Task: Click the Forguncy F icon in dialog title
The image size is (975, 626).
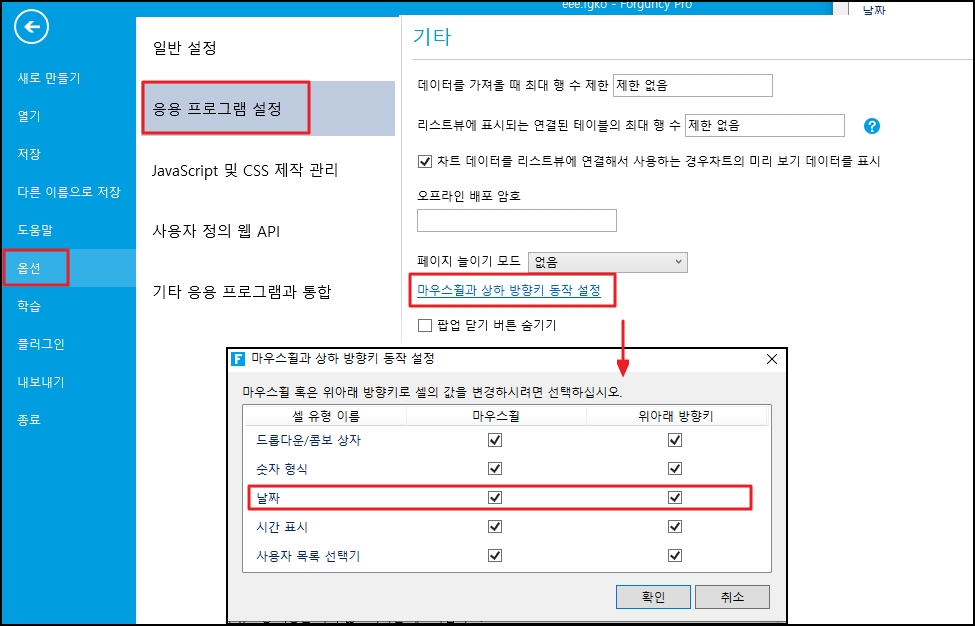Action: (x=238, y=359)
